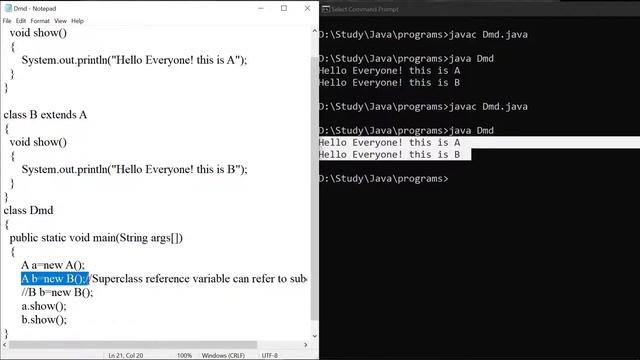Click the 'Ln 21, Col 20' status entry
The image size is (640, 360).
pyautogui.click(x=126, y=356)
